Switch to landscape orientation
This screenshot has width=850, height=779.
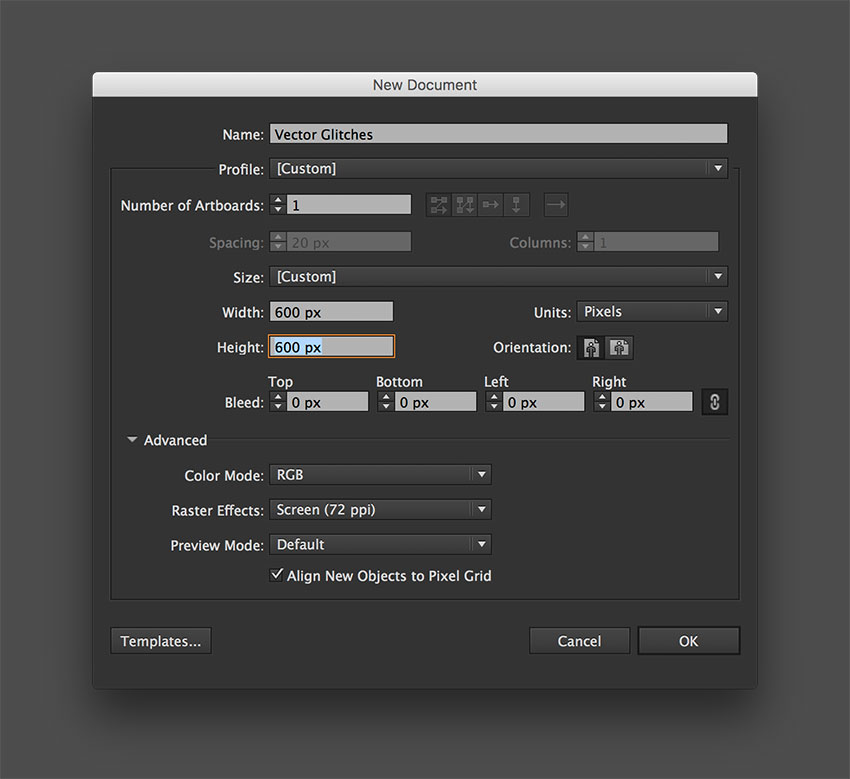click(619, 347)
